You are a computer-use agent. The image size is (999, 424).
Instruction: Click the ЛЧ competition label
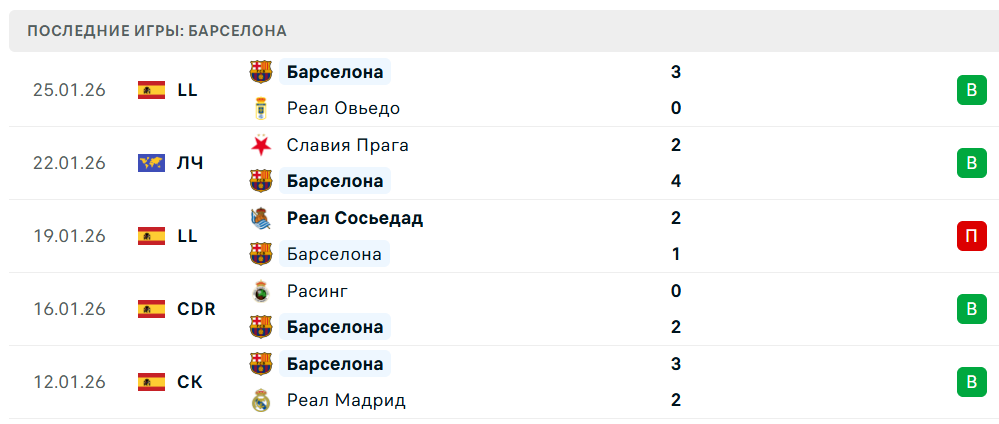pos(190,163)
